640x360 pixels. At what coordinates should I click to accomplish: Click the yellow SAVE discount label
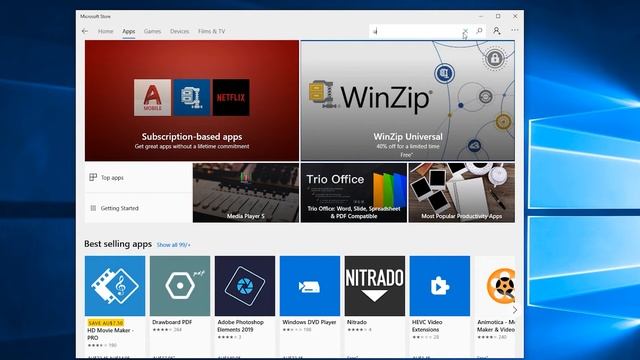(x=106, y=323)
